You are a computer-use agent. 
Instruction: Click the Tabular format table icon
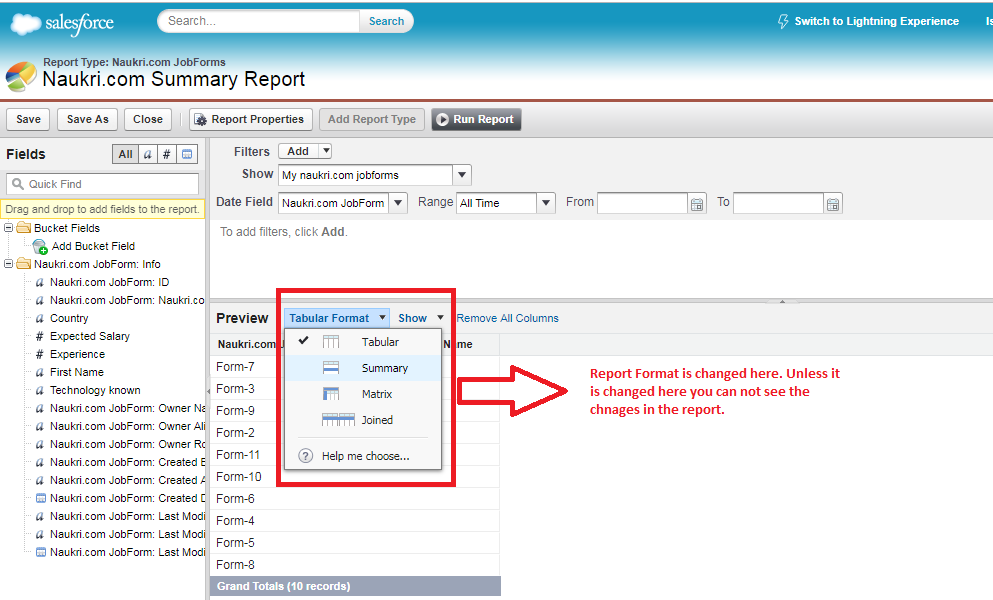(331, 342)
